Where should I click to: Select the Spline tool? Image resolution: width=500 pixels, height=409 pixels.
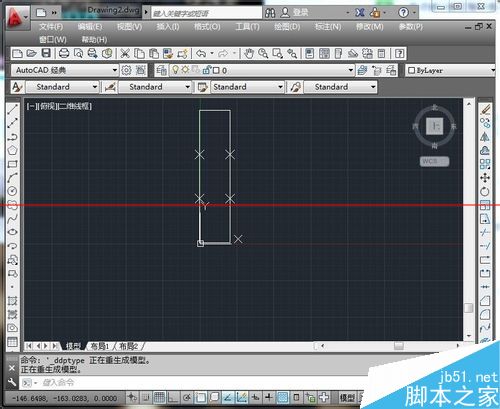(x=12, y=218)
